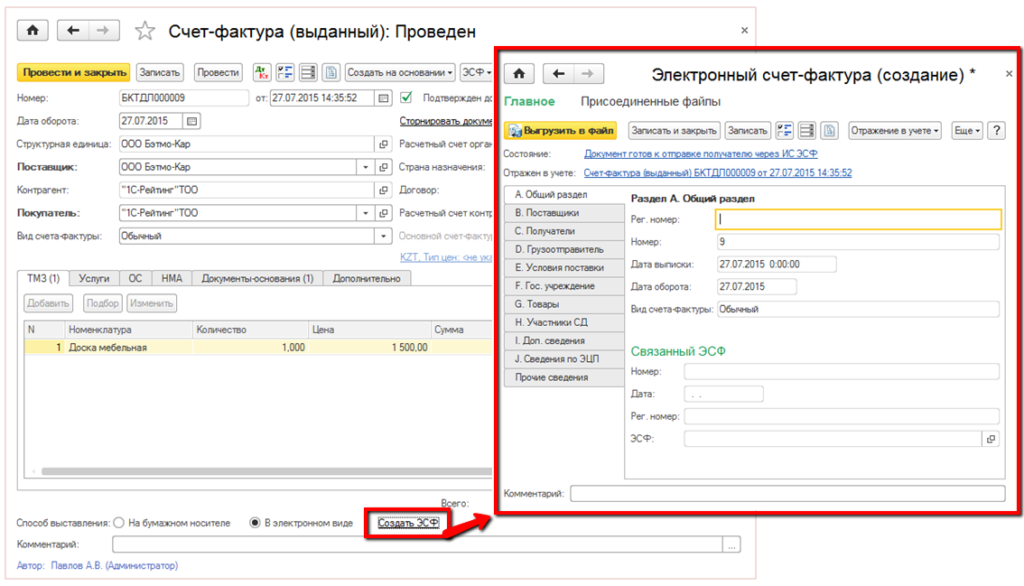
Task: Open 'Создать на основании' dropdown menu
Action: click(400, 73)
